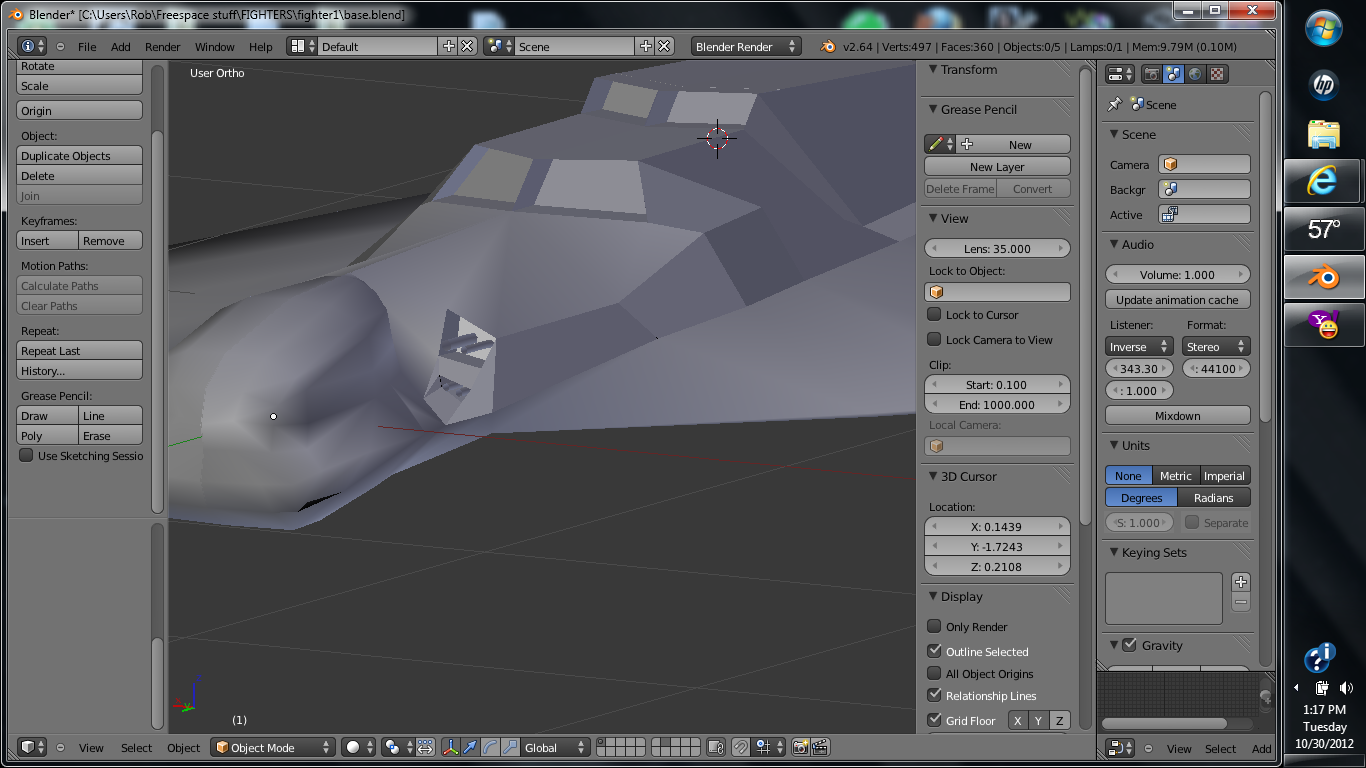Screen dimensions: 1366x768
Task: Click Duplicate Objects button
Action: coord(80,155)
